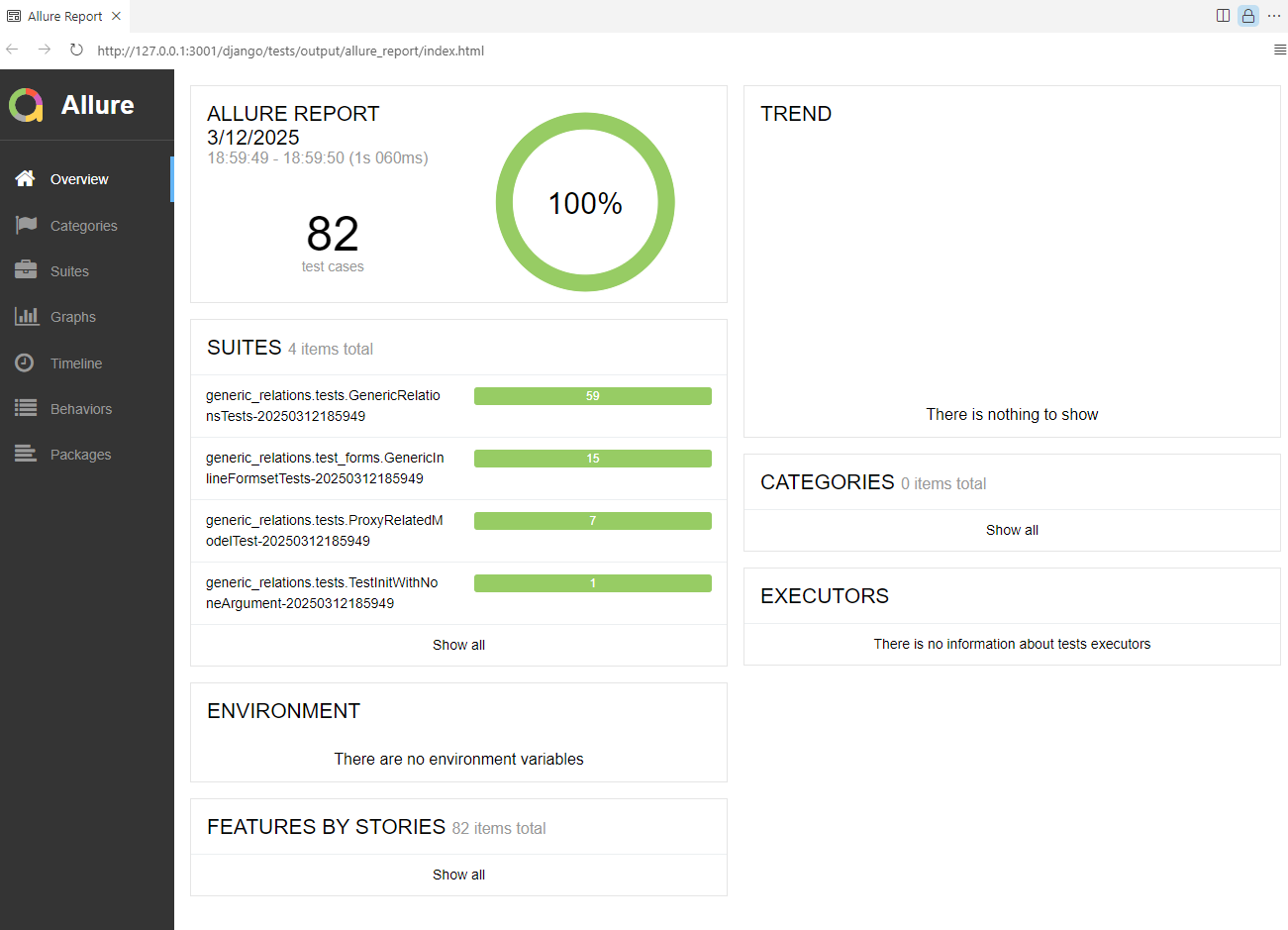Go forward with the browser forward arrow
The width and height of the screenshot is (1288, 930).
click(45, 50)
